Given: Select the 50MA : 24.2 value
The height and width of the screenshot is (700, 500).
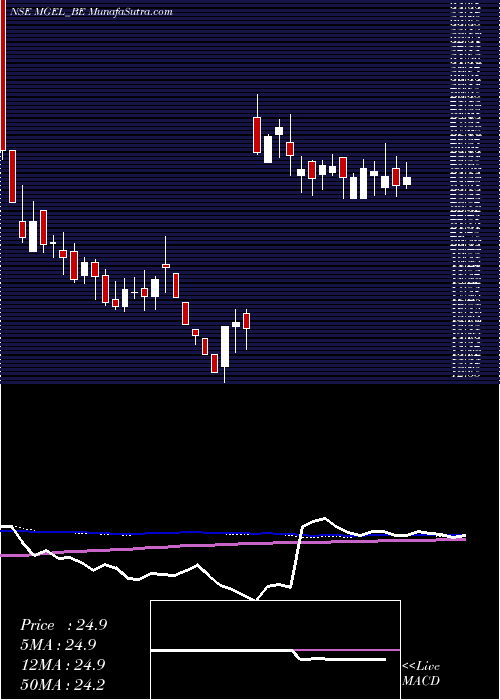Looking at the screenshot, I should click(62, 684).
